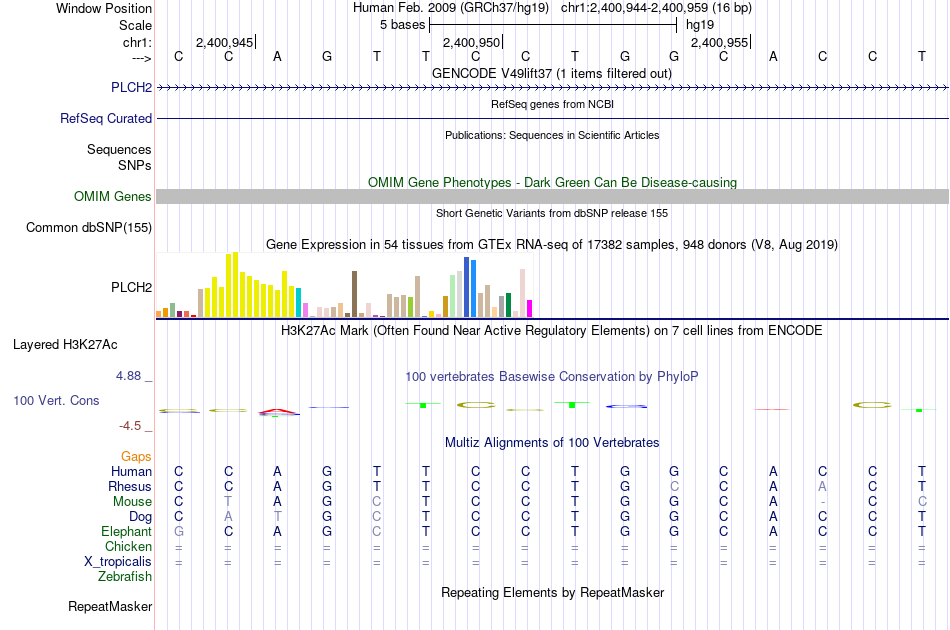Click the chr1 2,400,950 ruler position
The height and width of the screenshot is (630, 950).
tap(472, 42)
